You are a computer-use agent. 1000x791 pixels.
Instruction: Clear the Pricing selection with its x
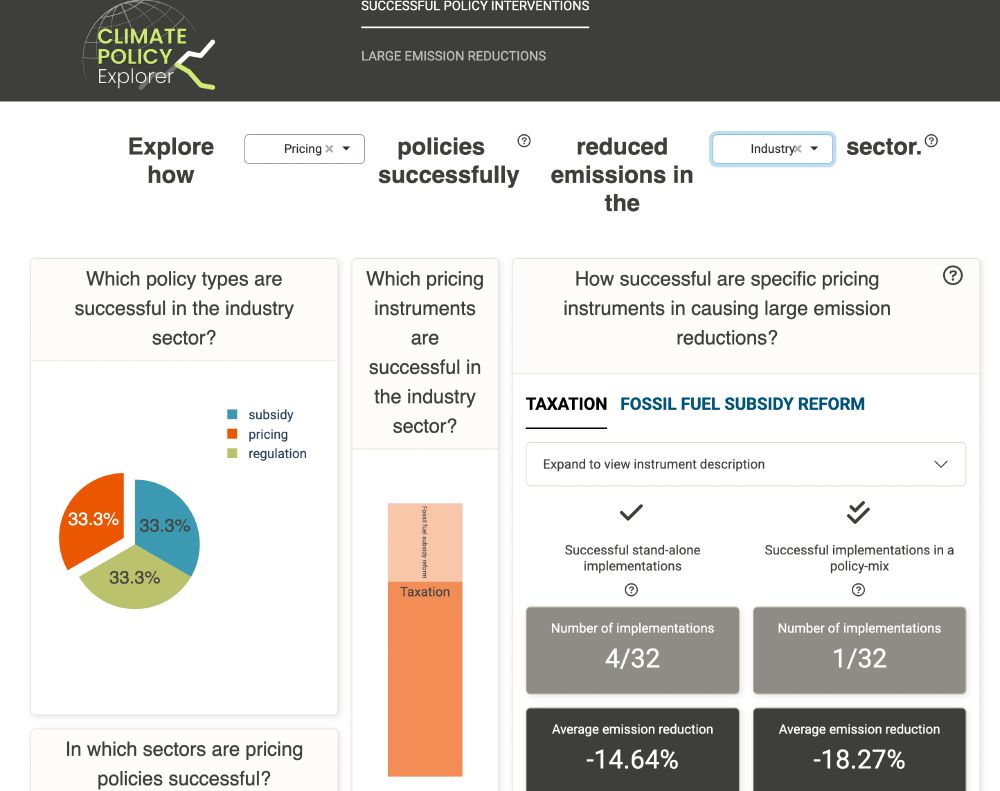click(x=329, y=149)
